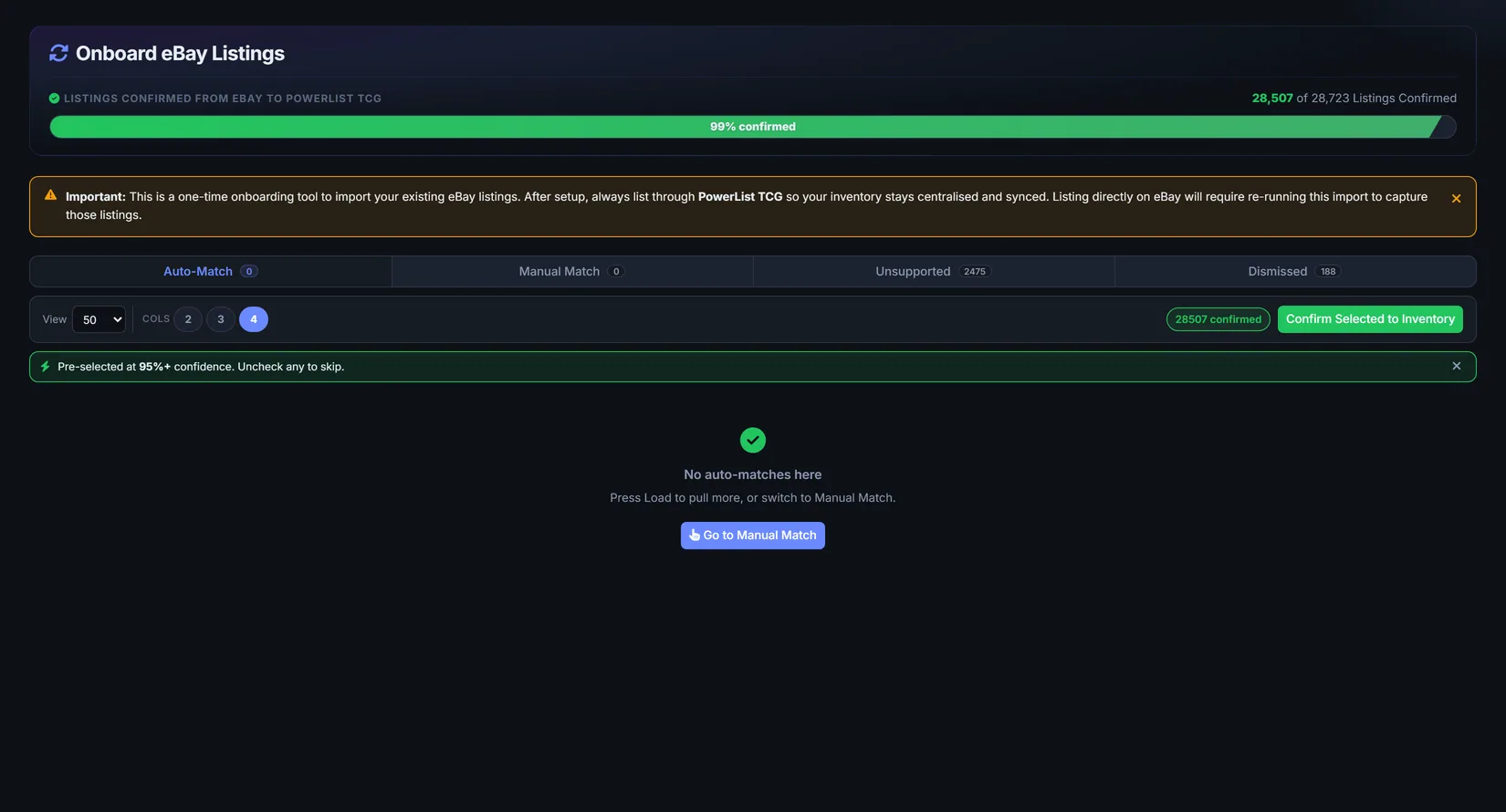Click the 28,507 of 28,723 Listings Confirmed text
Viewport: 1506px width, 812px height.
point(1354,99)
